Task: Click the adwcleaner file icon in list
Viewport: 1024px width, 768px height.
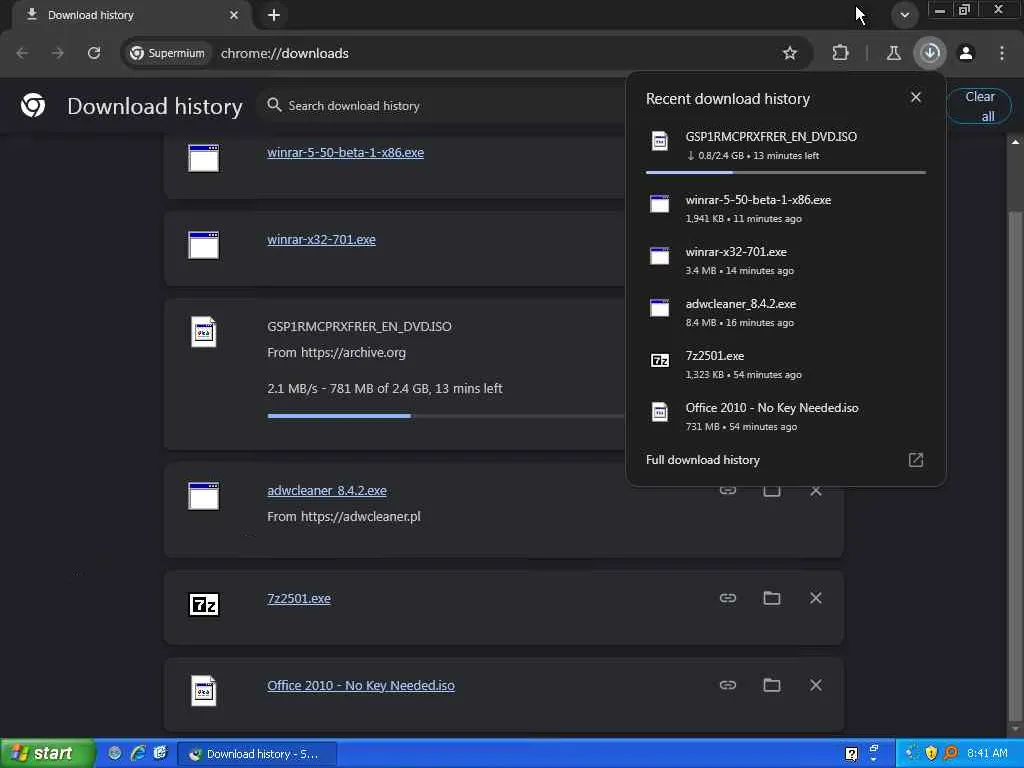Action: click(x=204, y=496)
